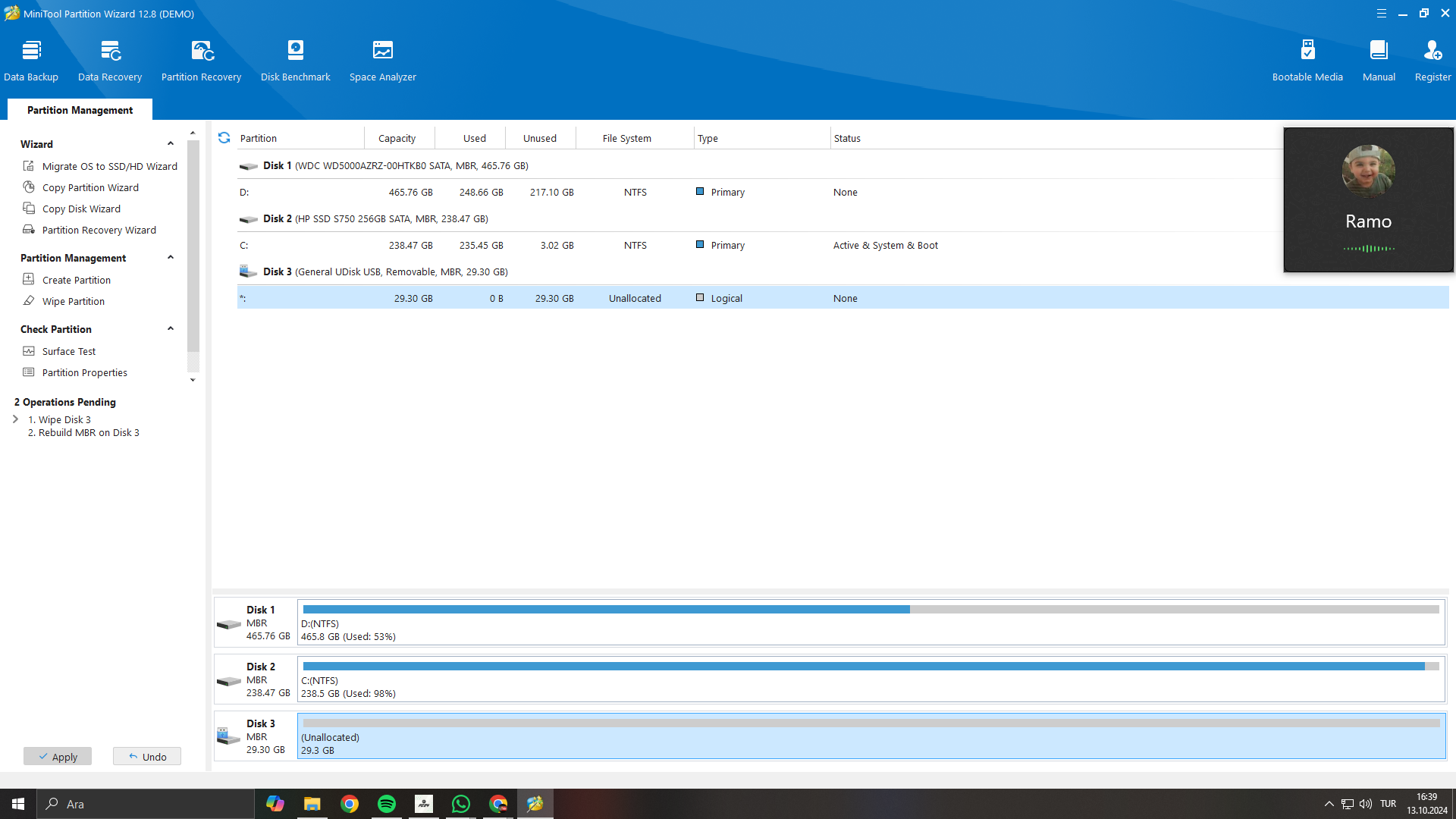Open the hamburger menu in title bar
This screenshot has height=819, width=1456.
coord(1381,14)
